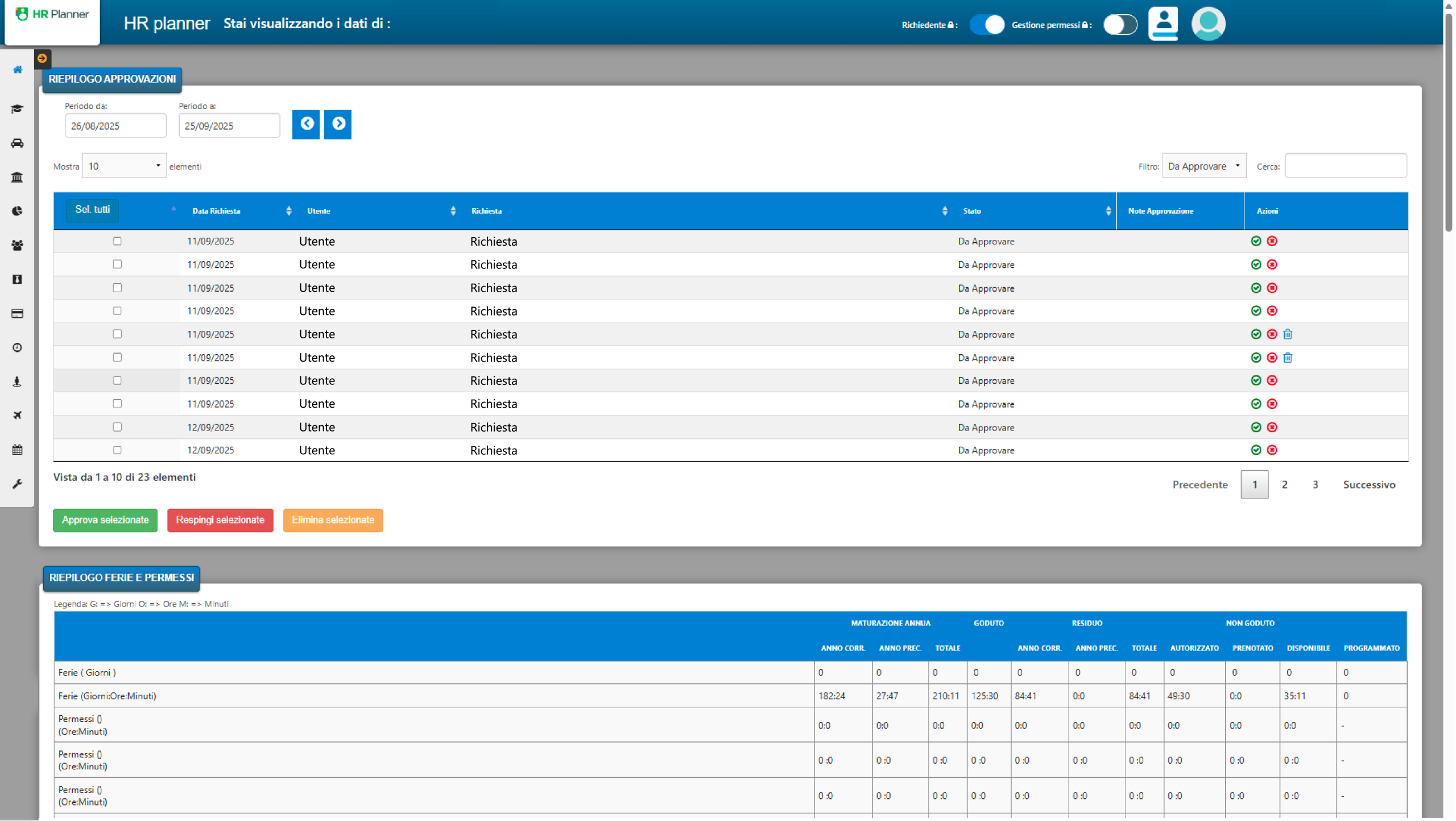
Task: Go to page 2 of results
Action: (x=1284, y=484)
